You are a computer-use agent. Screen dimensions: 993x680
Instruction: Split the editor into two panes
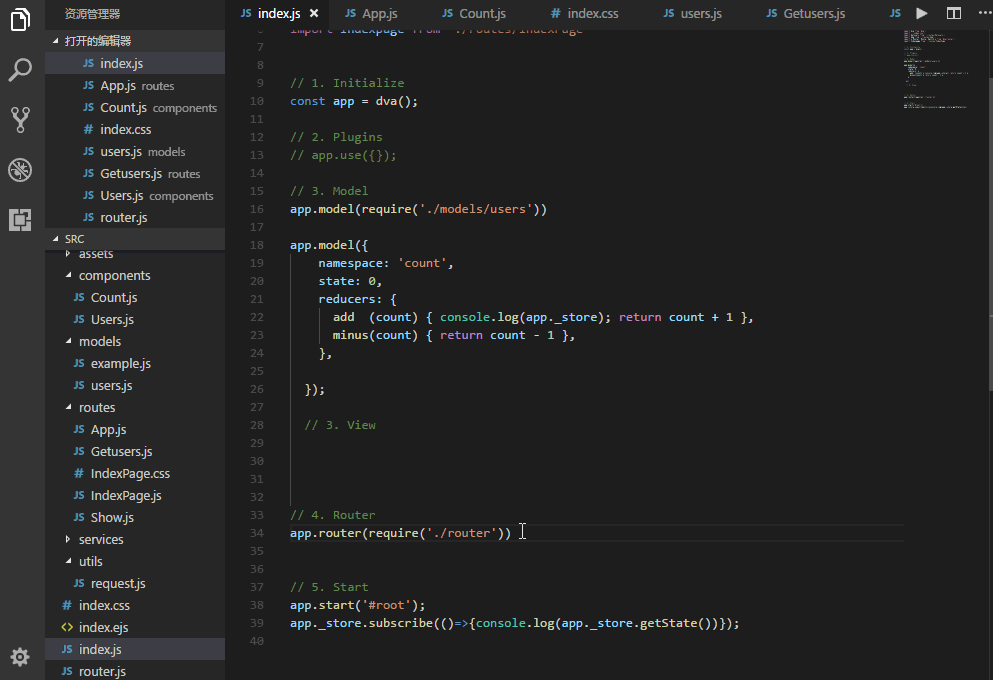point(952,14)
